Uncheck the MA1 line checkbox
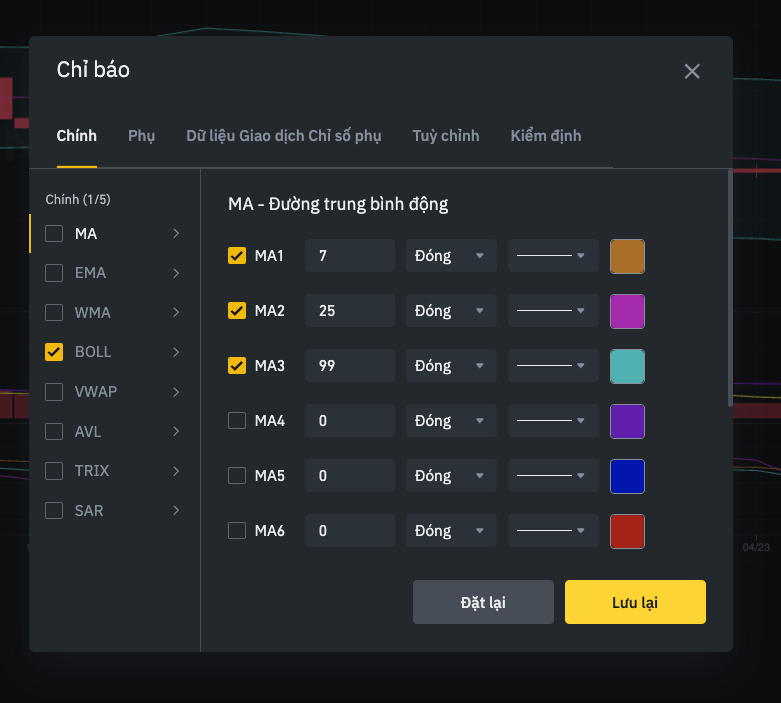 [x=237, y=256]
